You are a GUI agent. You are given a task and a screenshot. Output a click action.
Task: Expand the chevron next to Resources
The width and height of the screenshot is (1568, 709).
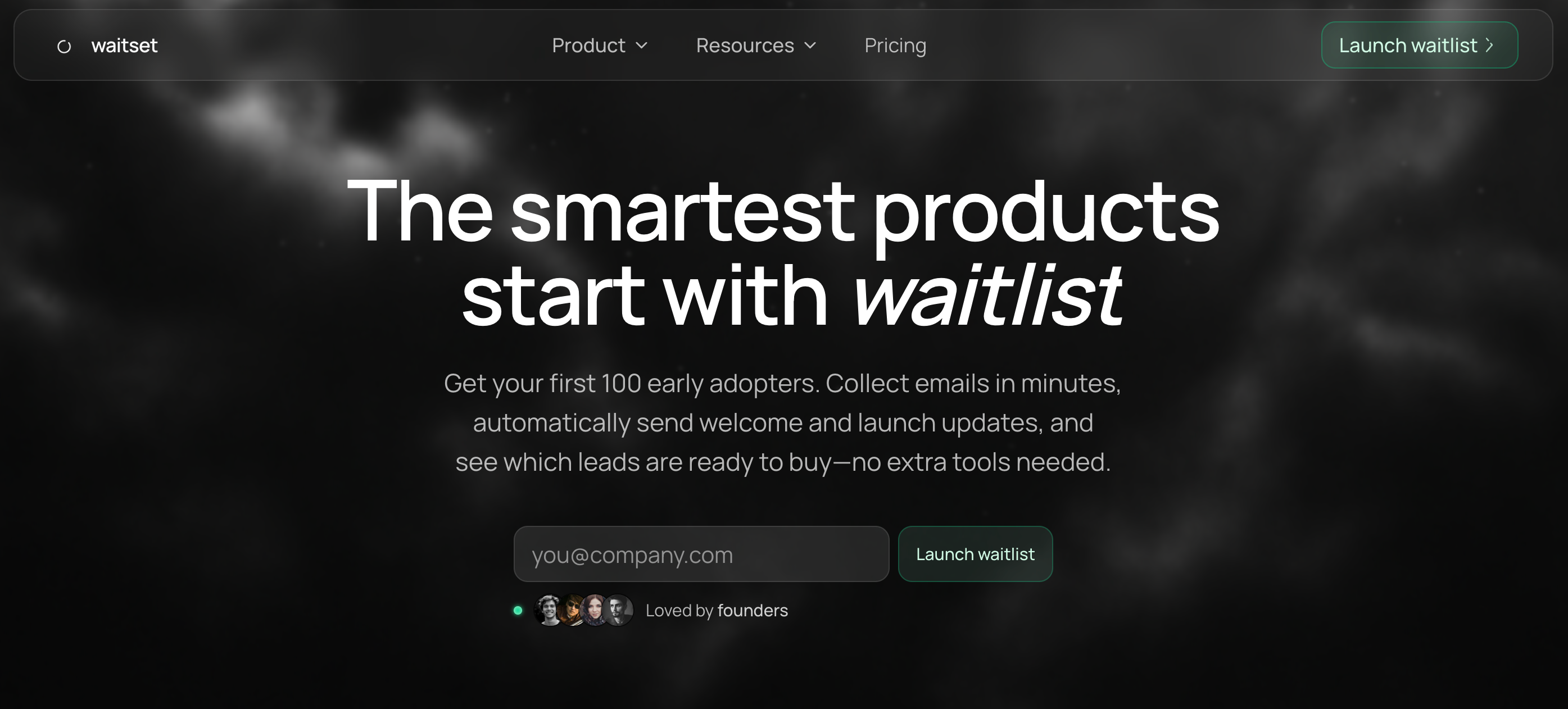[x=809, y=46]
